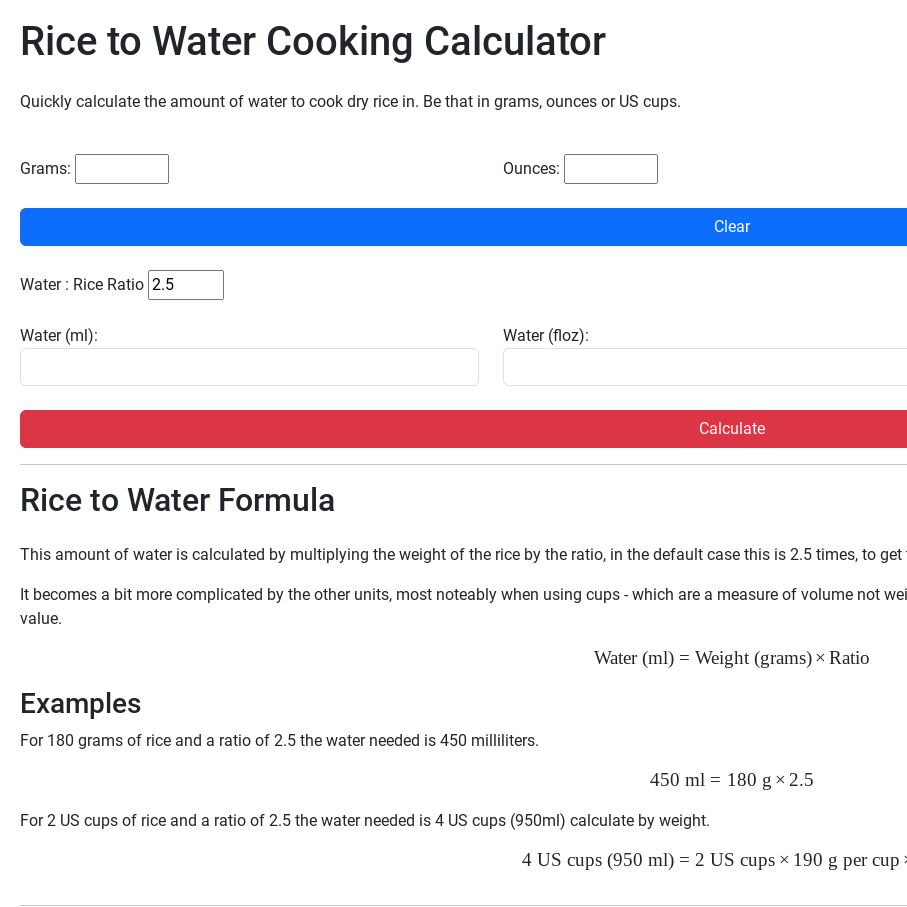Click the 'Ounces:' label text
This screenshot has width=907, height=907.
click(531, 169)
